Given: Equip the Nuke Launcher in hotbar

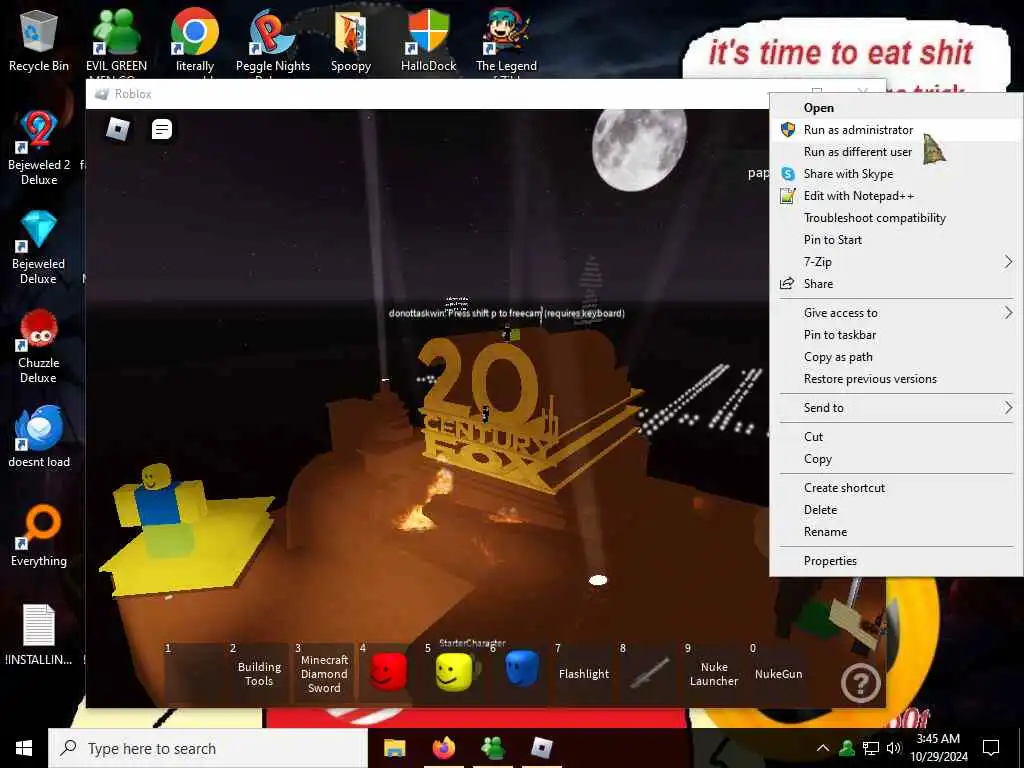Looking at the screenshot, I should (714, 673).
